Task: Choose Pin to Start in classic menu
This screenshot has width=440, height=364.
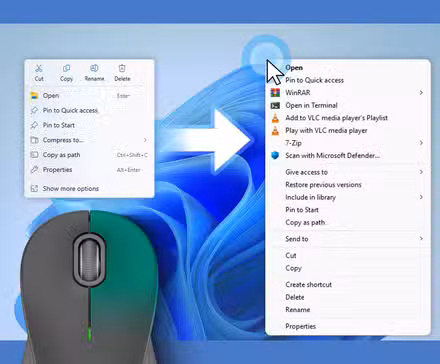Action: pos(302,210)
